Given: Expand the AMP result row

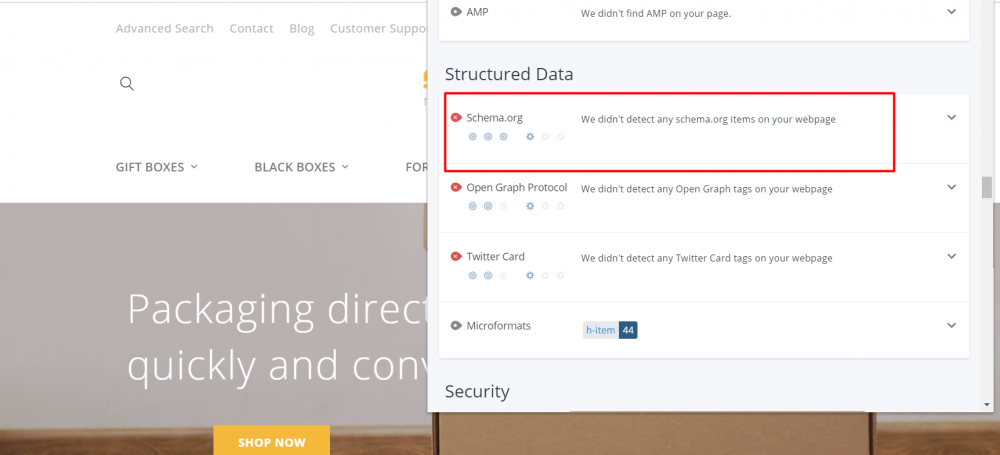Looking at the screenshot, I should click(x=952, y=11).
